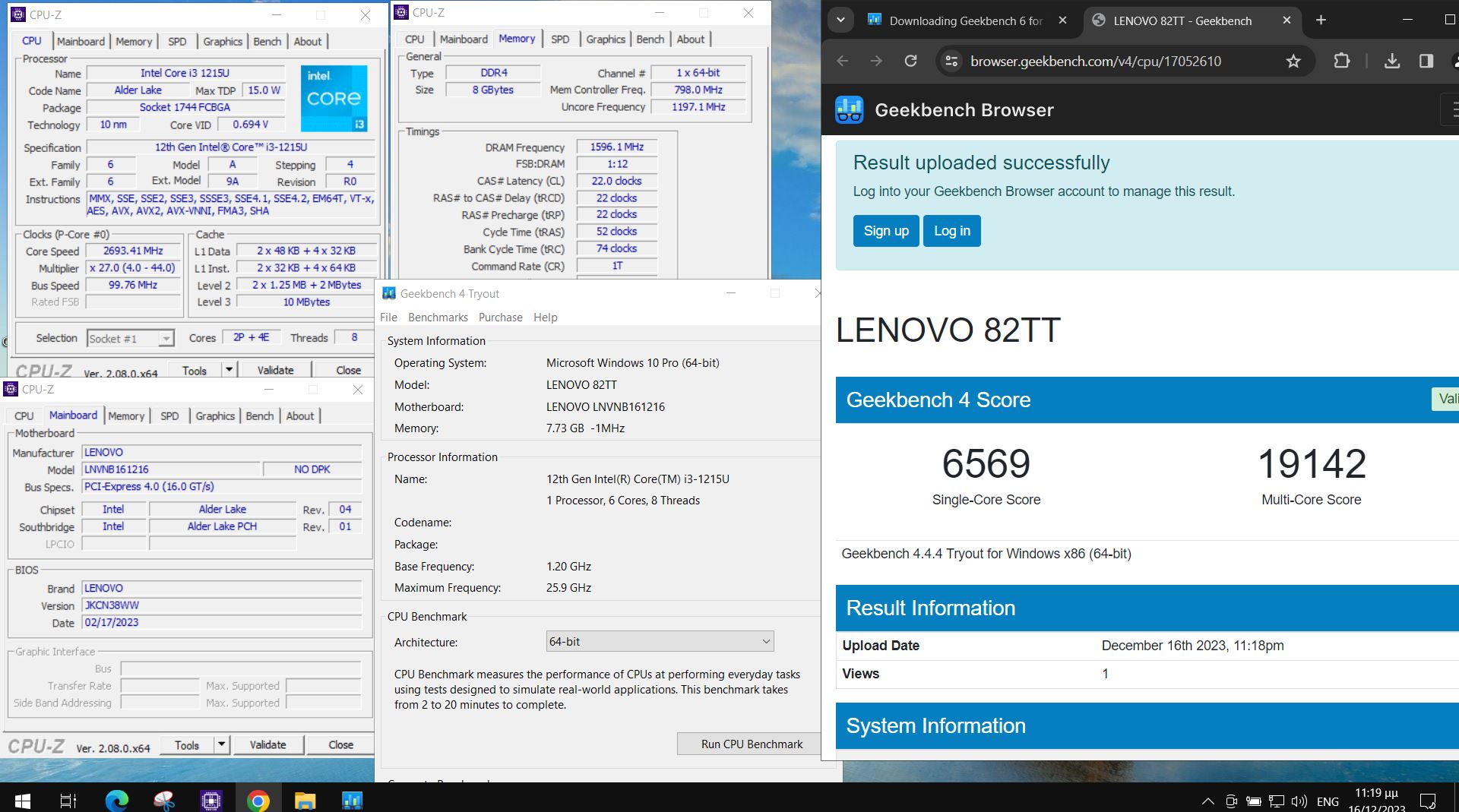The image size is (1459, 812).
Task: Click Intel Core i3 logo in CPU-Z
Action: coord(334,98)
